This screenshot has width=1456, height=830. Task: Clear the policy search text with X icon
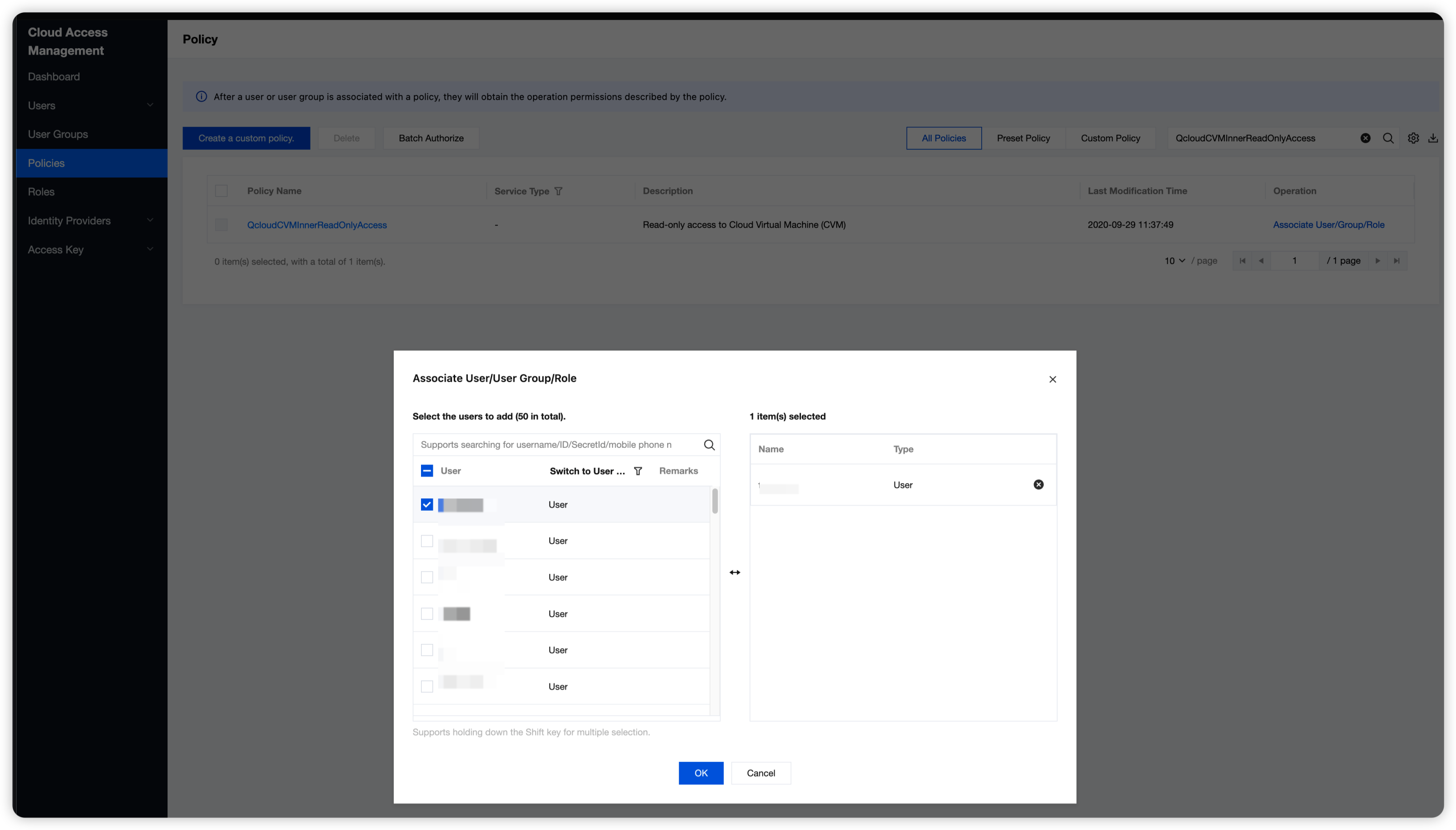click(x=1365, y=138)
